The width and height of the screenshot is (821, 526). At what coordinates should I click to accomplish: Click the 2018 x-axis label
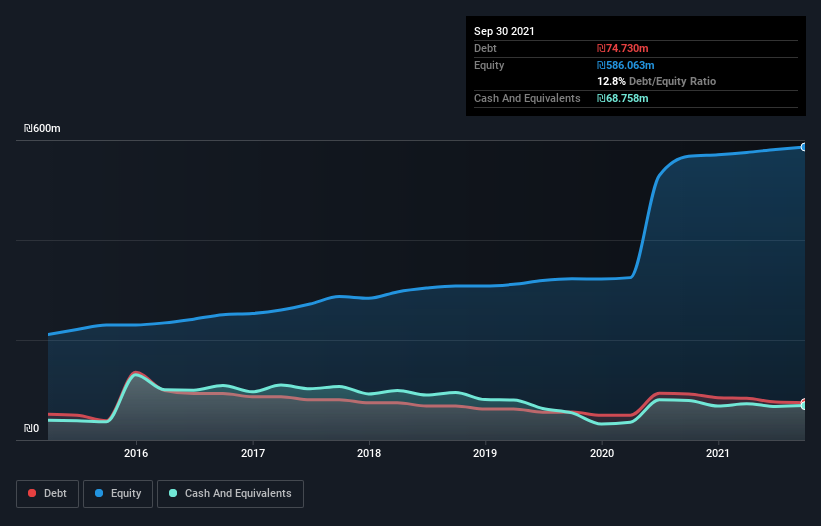(x=369, y=453)
